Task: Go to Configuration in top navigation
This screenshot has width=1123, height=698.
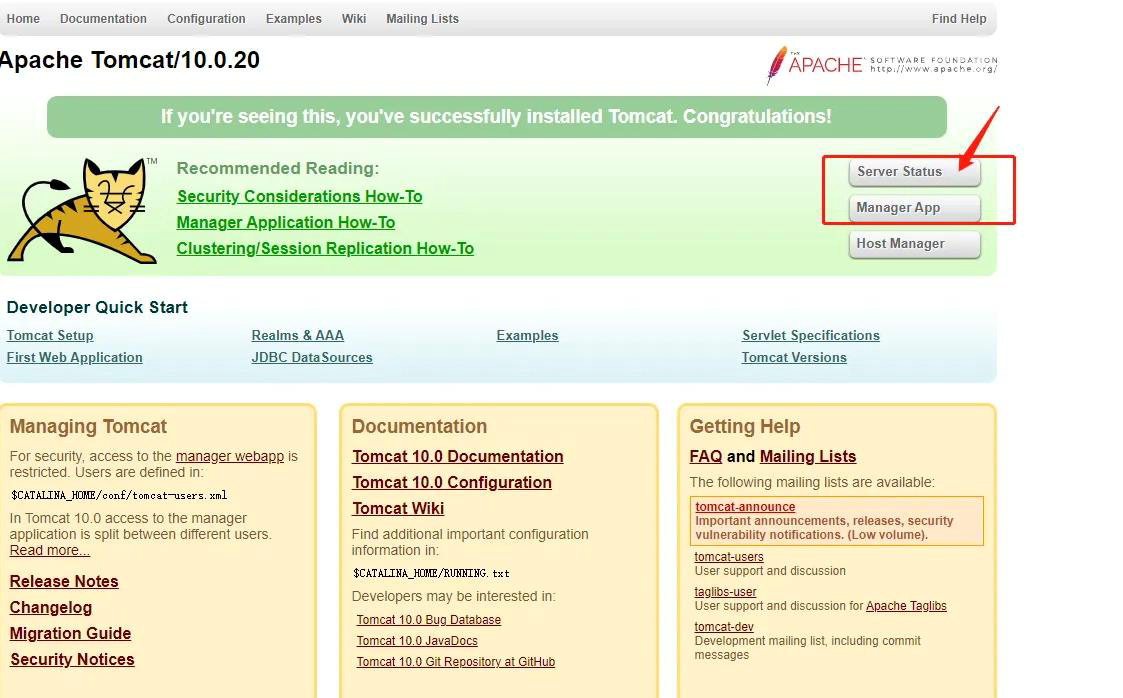Action: [206, 19]
